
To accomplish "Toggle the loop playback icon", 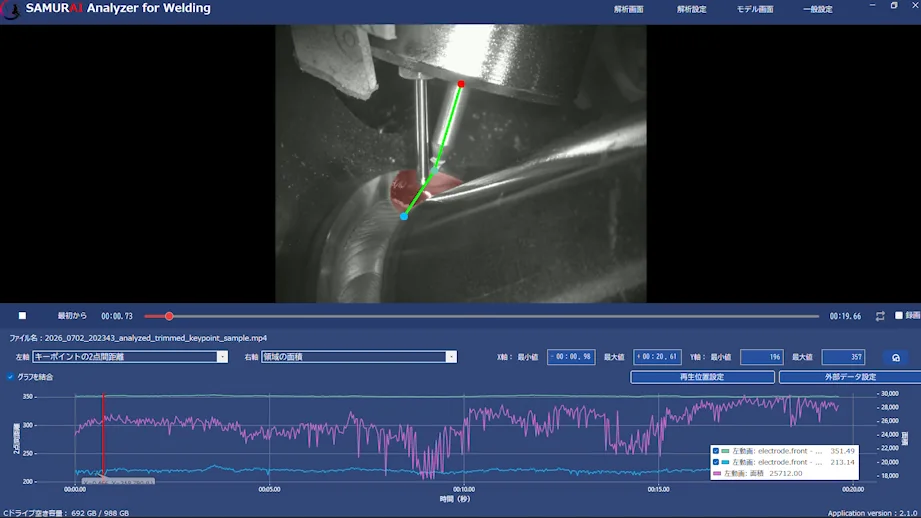I will tap(880, 316).
